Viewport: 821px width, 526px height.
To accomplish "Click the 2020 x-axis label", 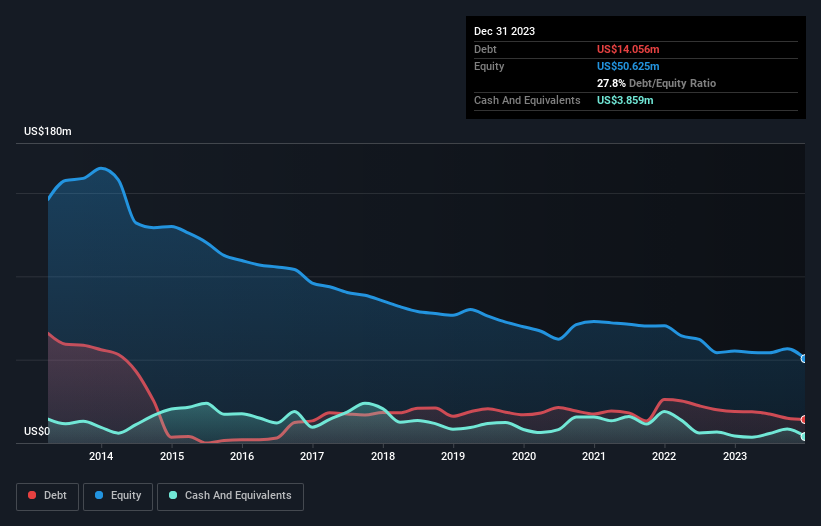I will 524,456.
